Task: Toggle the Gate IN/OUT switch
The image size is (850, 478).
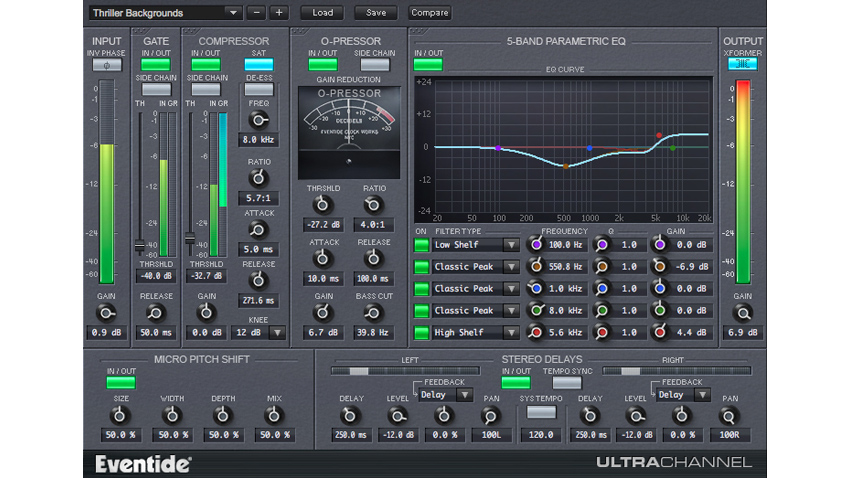Action: (156, 64)
